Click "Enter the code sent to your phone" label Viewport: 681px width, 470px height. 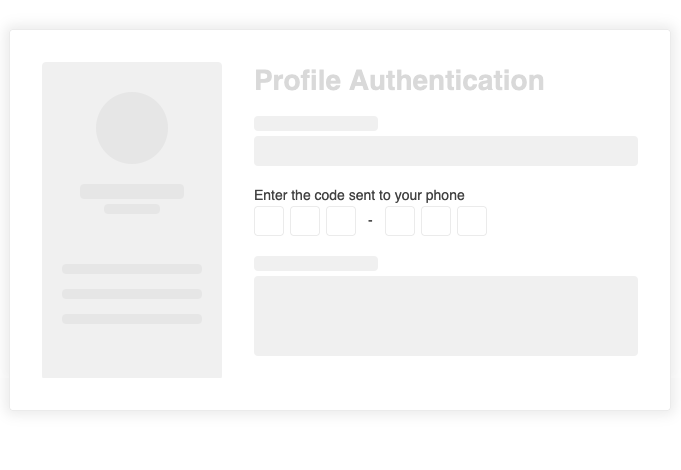(x=359, y=195)
